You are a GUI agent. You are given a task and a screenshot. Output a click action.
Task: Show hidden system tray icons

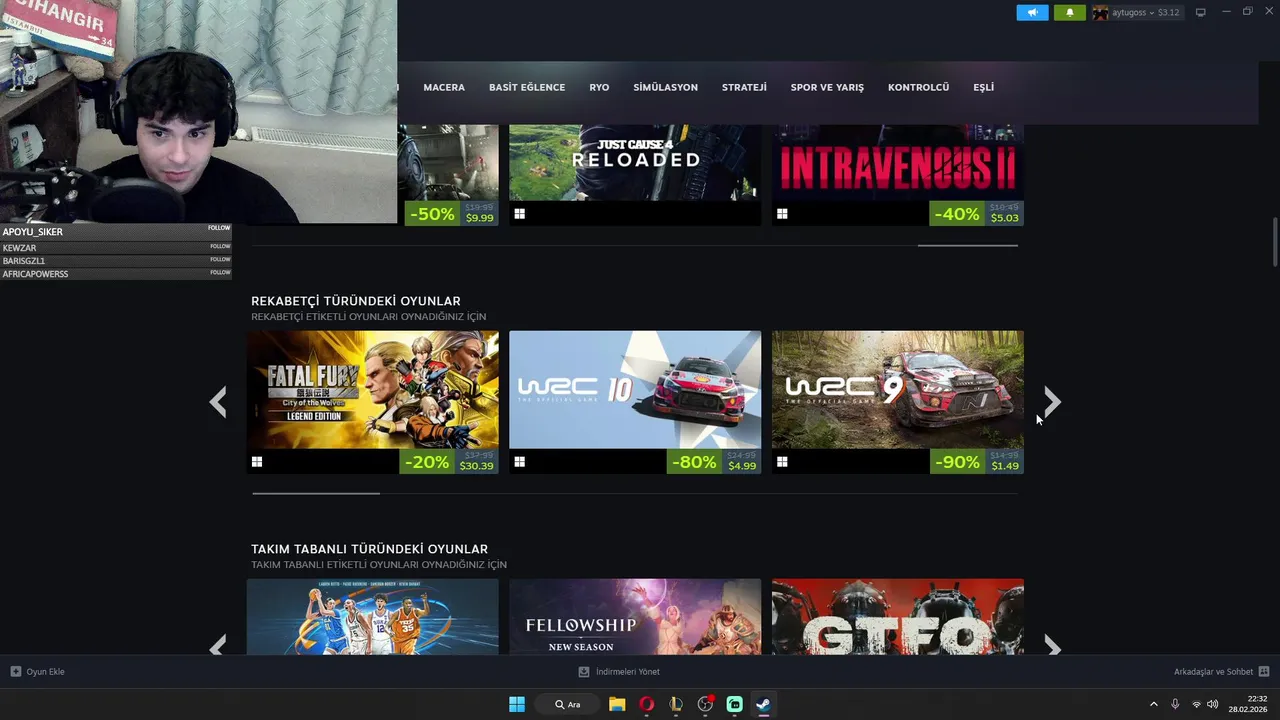point(1153,704)
